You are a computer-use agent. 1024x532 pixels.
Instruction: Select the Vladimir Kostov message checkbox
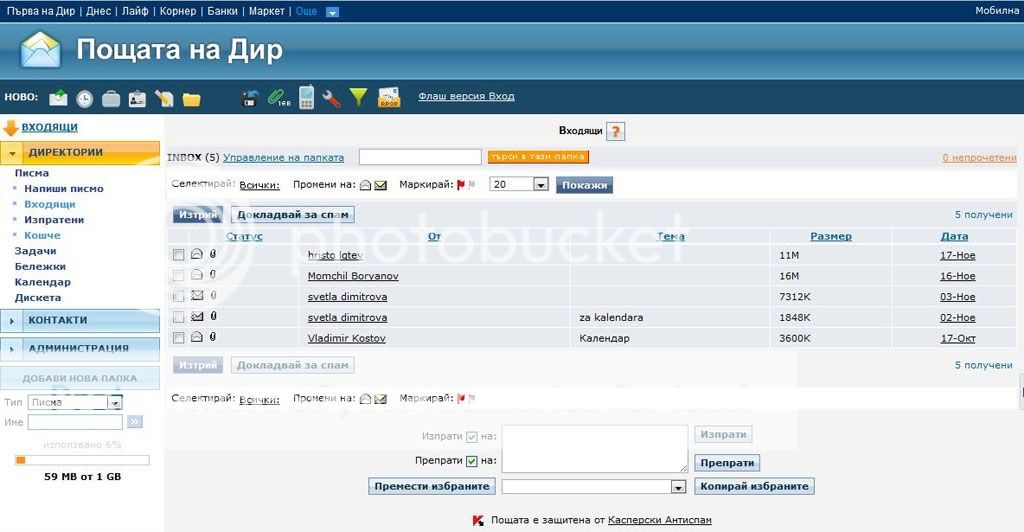coord(179,338)
